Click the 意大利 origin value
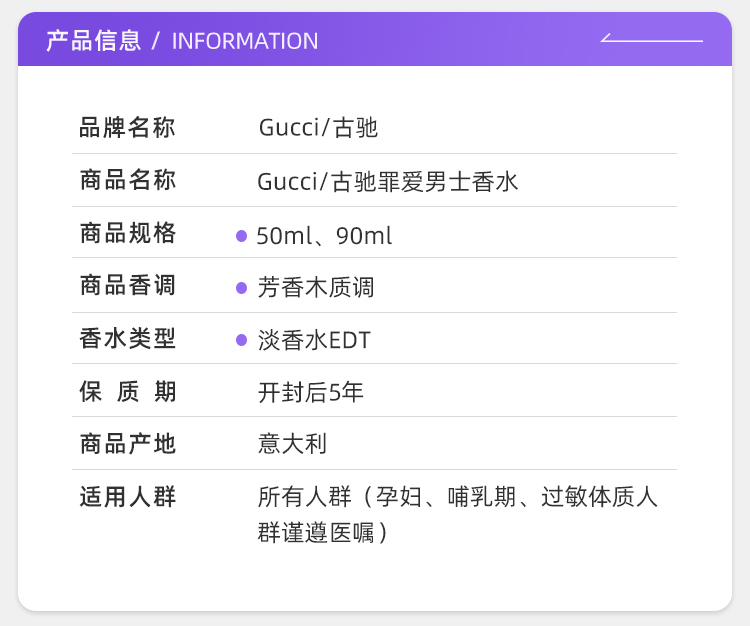The height and width of the screenshot is (626, 750). [x=292, y=444]
